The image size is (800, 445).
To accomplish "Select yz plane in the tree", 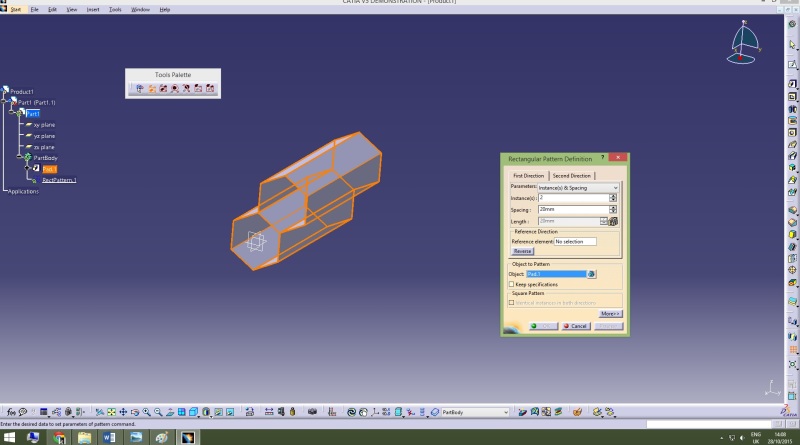I will click(x=44, y=136).
